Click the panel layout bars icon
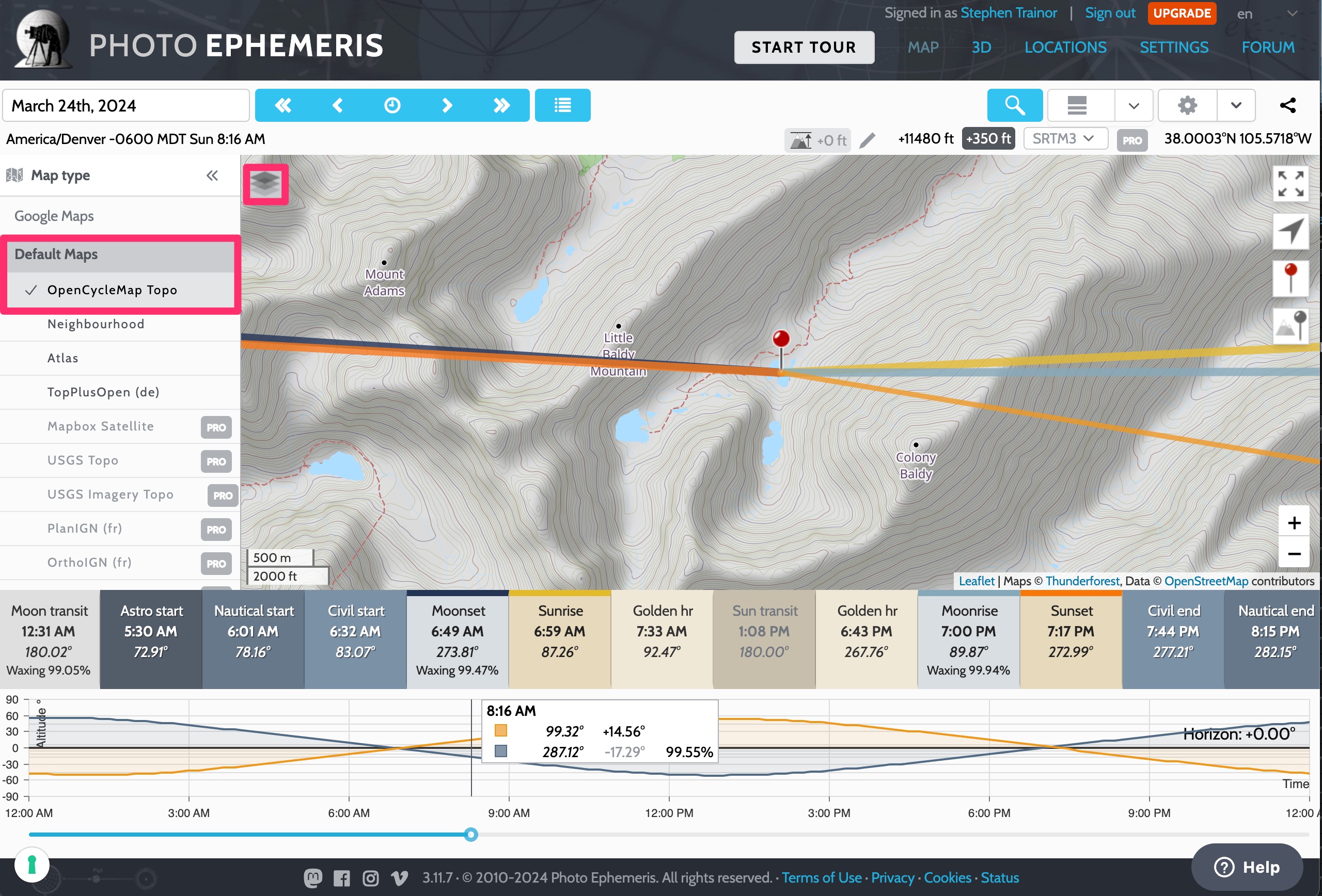This screenshot has height=896, width=1322. tap(1078, 105)
